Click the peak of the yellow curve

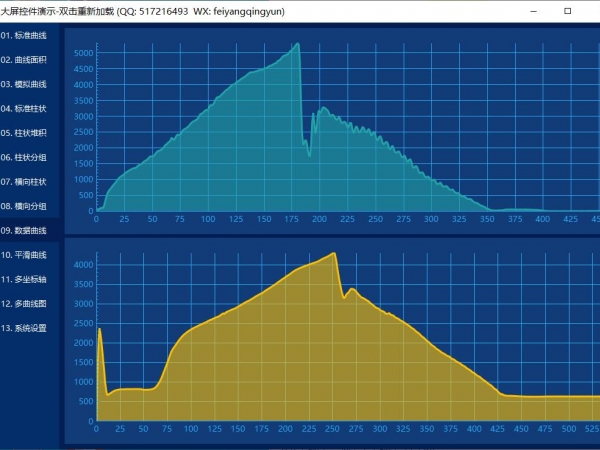(x=334, y=254)
